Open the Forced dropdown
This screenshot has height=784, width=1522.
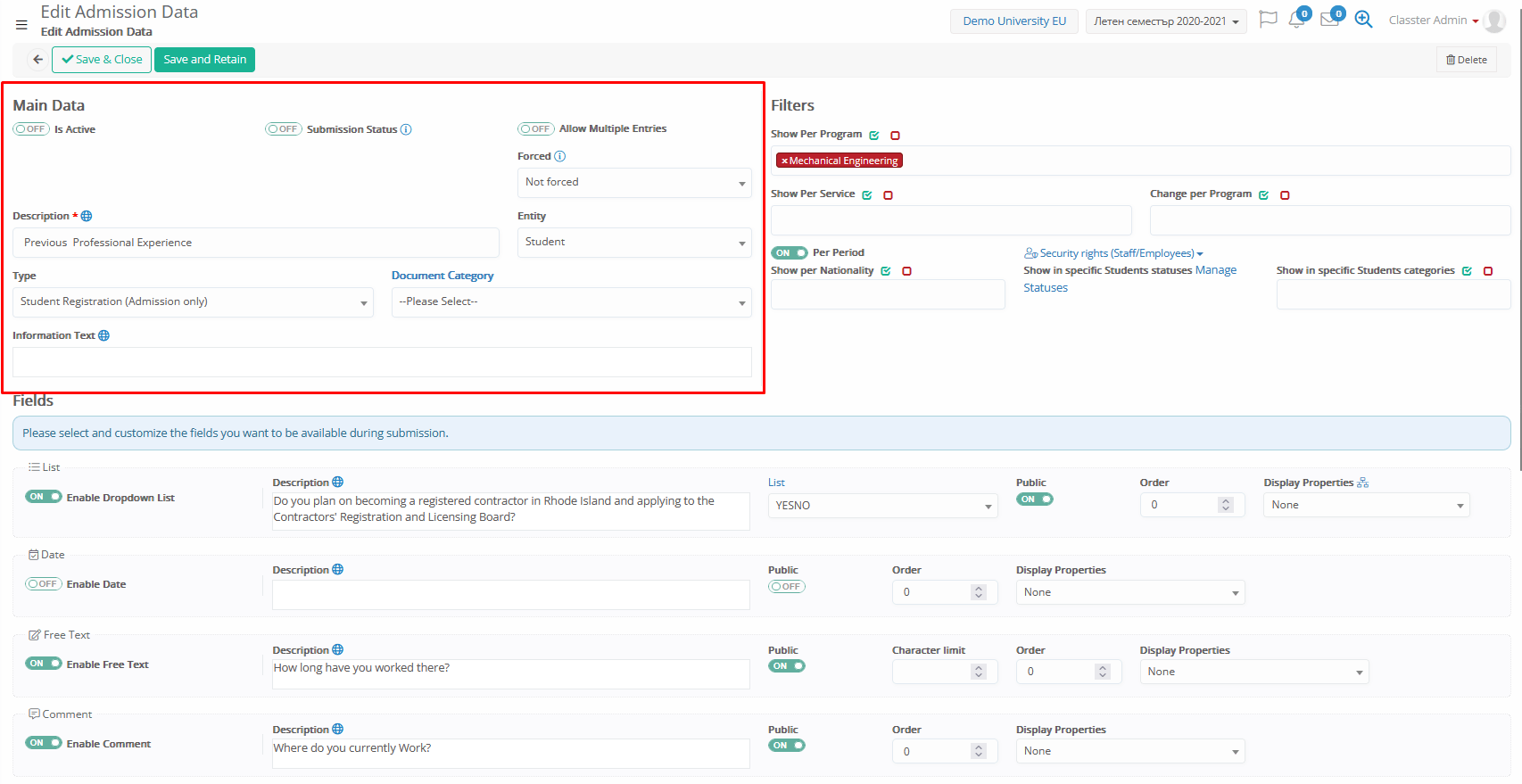[633, 183]
